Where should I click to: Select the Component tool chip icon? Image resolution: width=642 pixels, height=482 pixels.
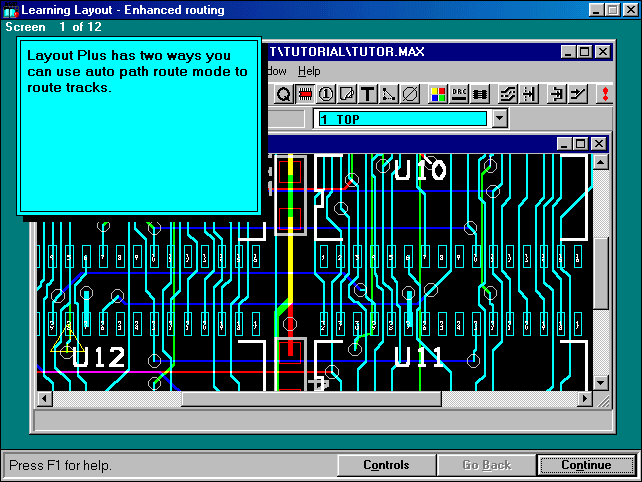pos(305,95)
